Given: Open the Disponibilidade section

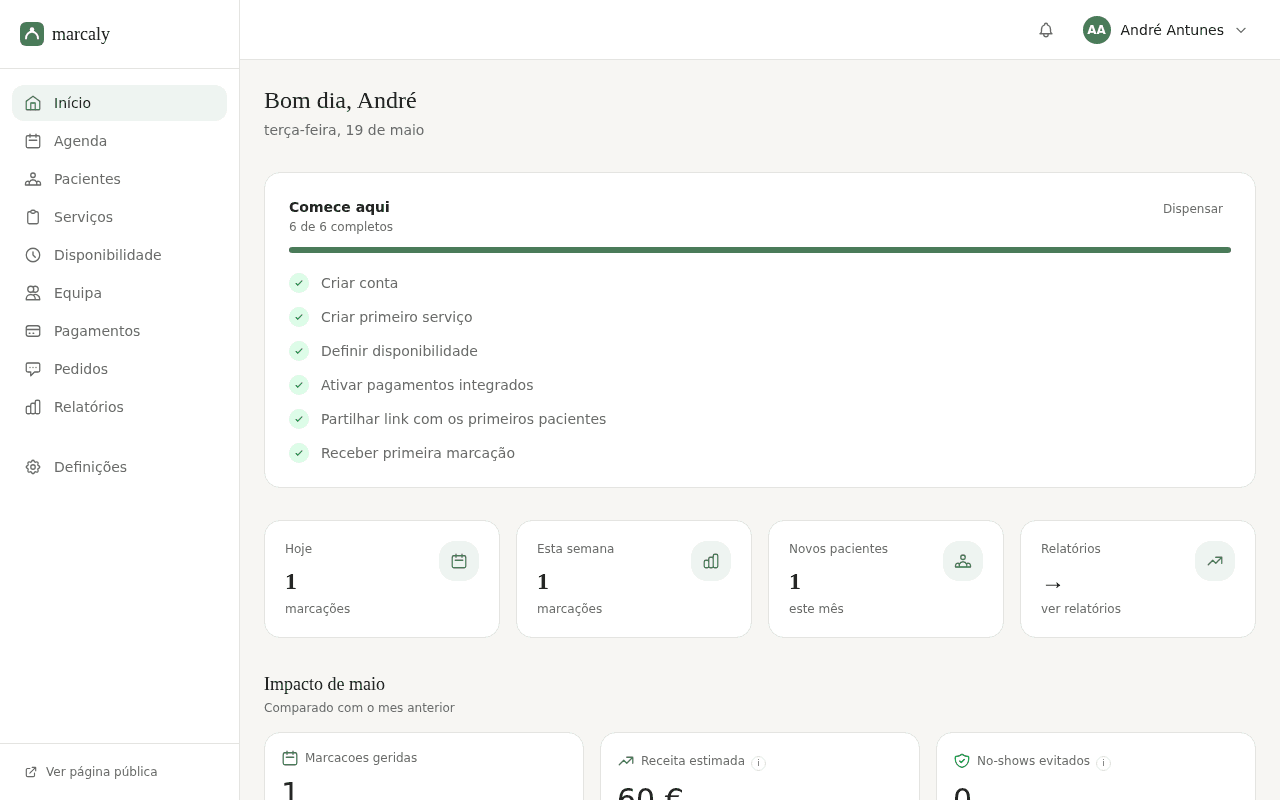Looking at the screenshot, I should tap(119, 255).
